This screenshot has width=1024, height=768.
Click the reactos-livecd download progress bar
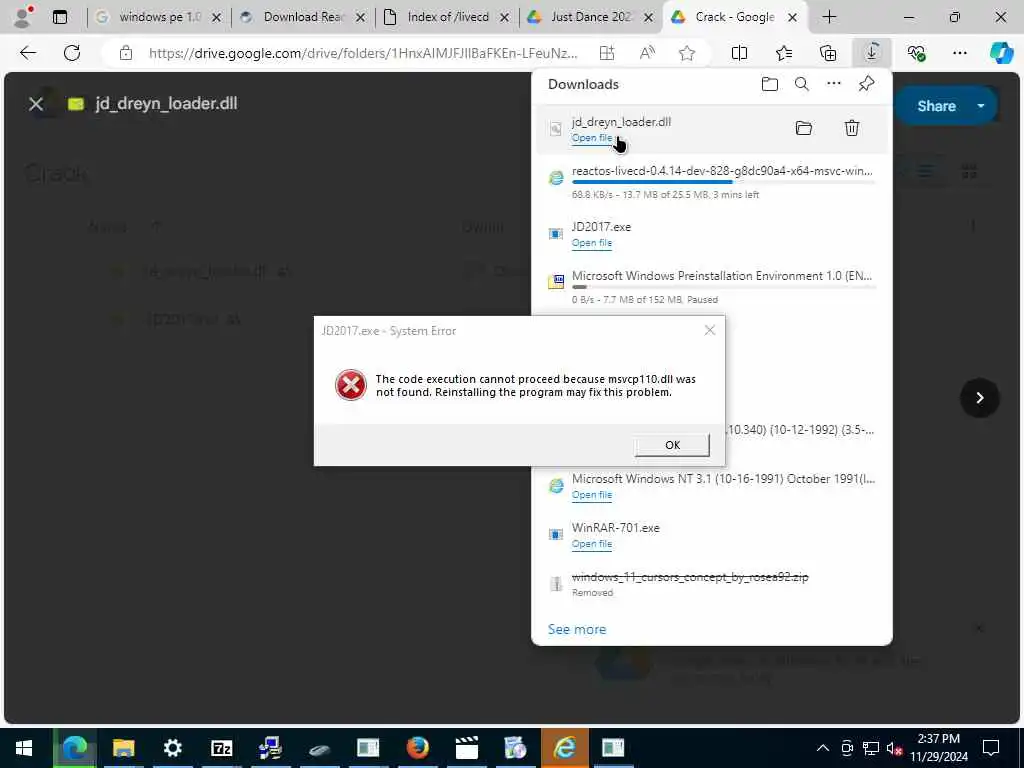click(x=723, y=182)
